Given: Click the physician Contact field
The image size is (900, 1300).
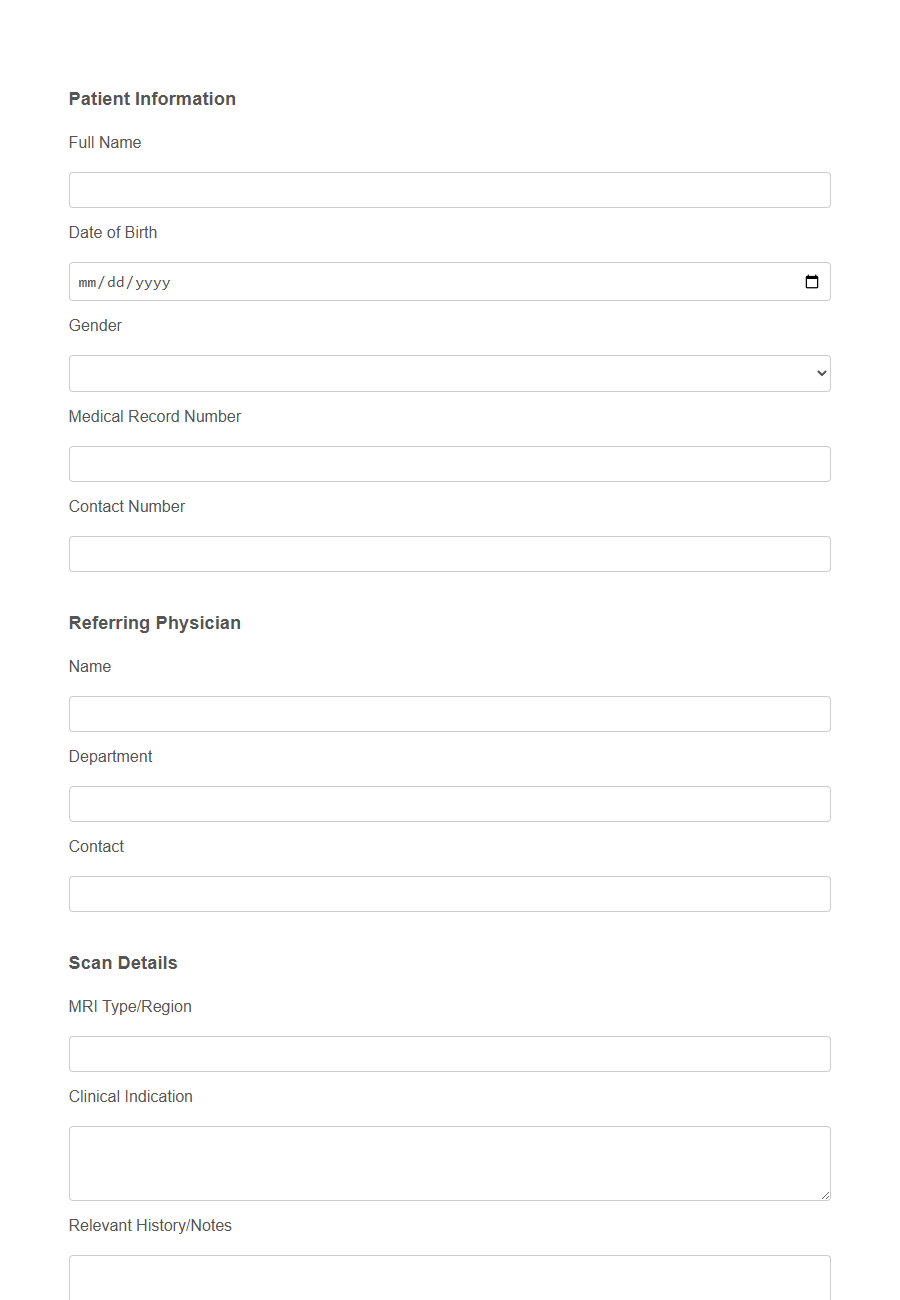Looking at the screenshot, I should [x=449, y=893].
